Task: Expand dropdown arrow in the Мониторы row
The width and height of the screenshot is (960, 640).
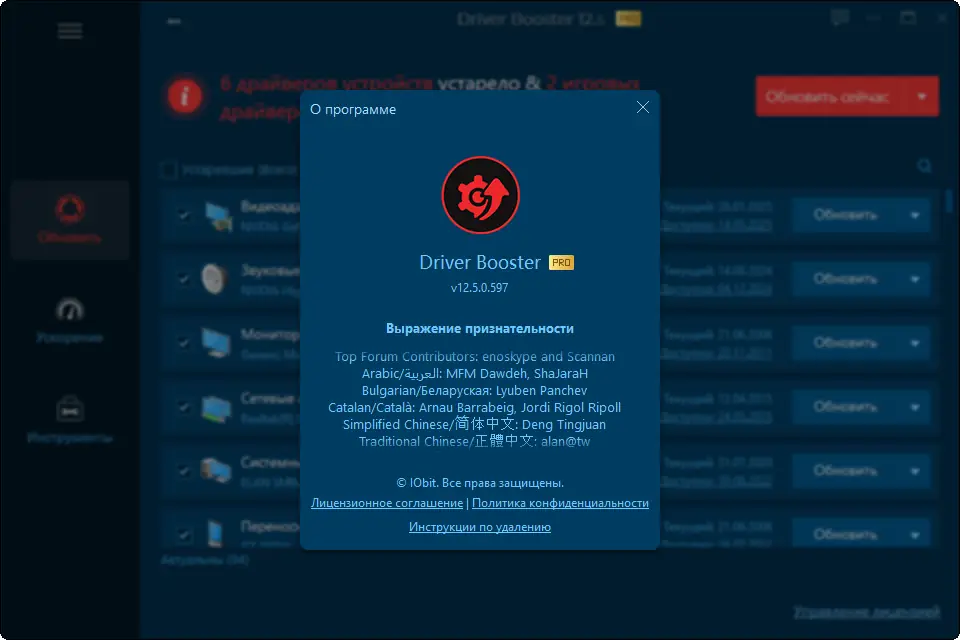Action: (915, 343)
